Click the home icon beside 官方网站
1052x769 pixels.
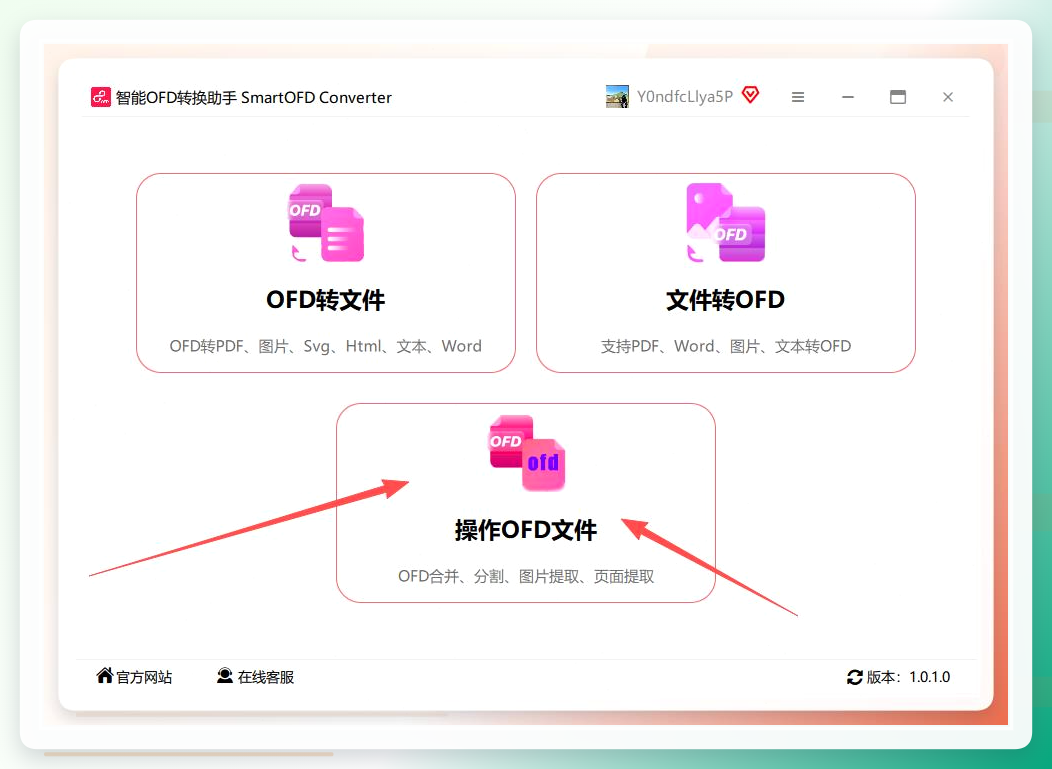coord(105,675)
